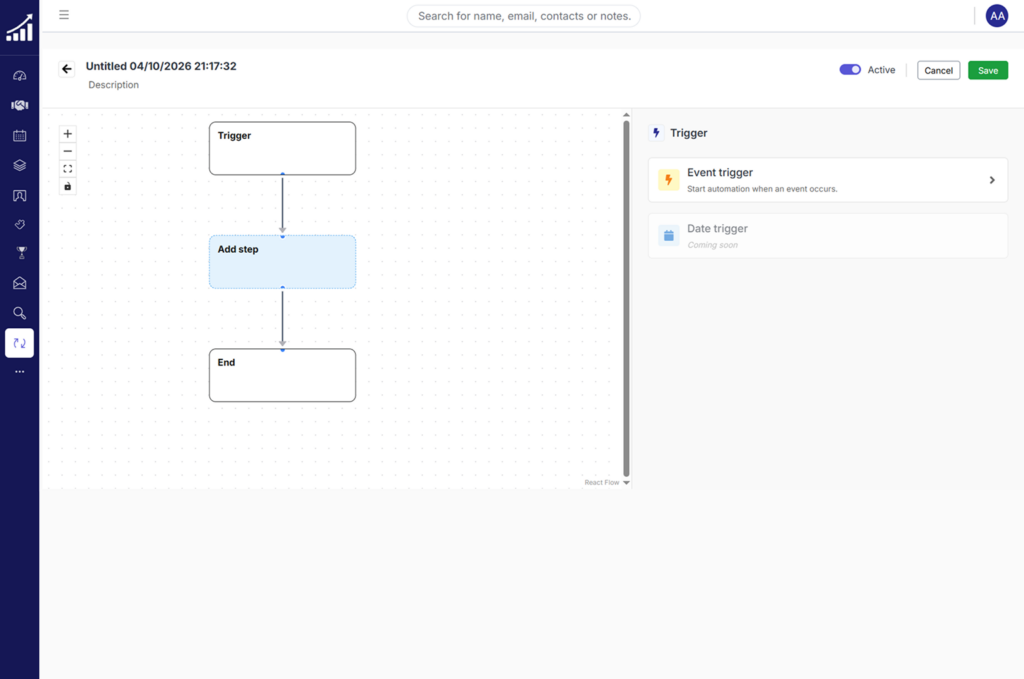Toggle the Active automation switch
Image resolution: width=1024 pixels, height=679 pixels.
850,70
